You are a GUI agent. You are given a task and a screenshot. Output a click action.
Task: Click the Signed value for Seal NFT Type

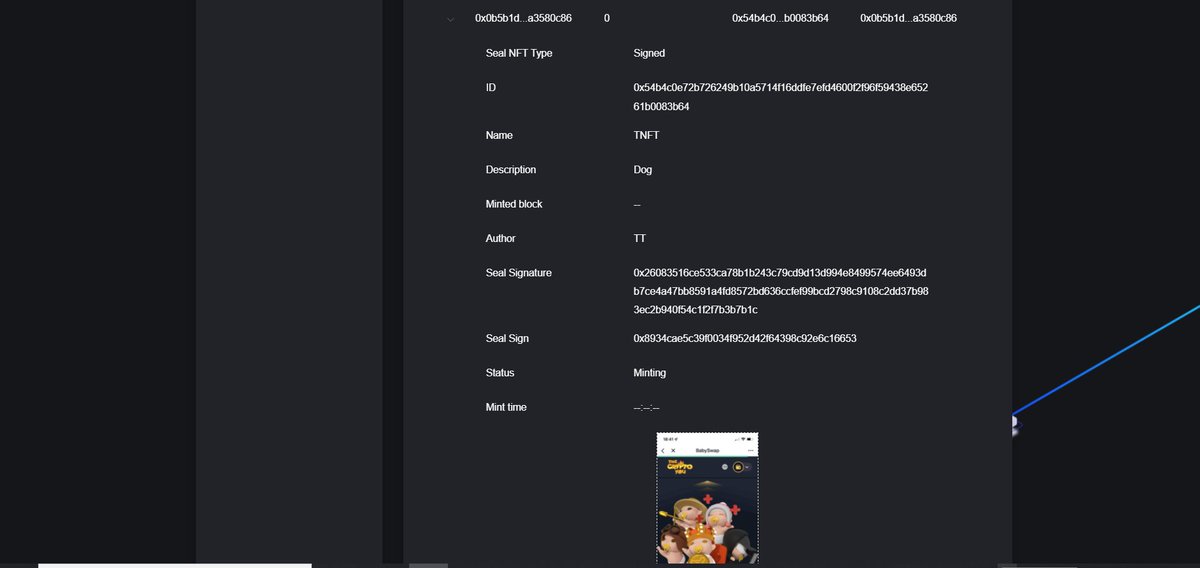(649, 54)
